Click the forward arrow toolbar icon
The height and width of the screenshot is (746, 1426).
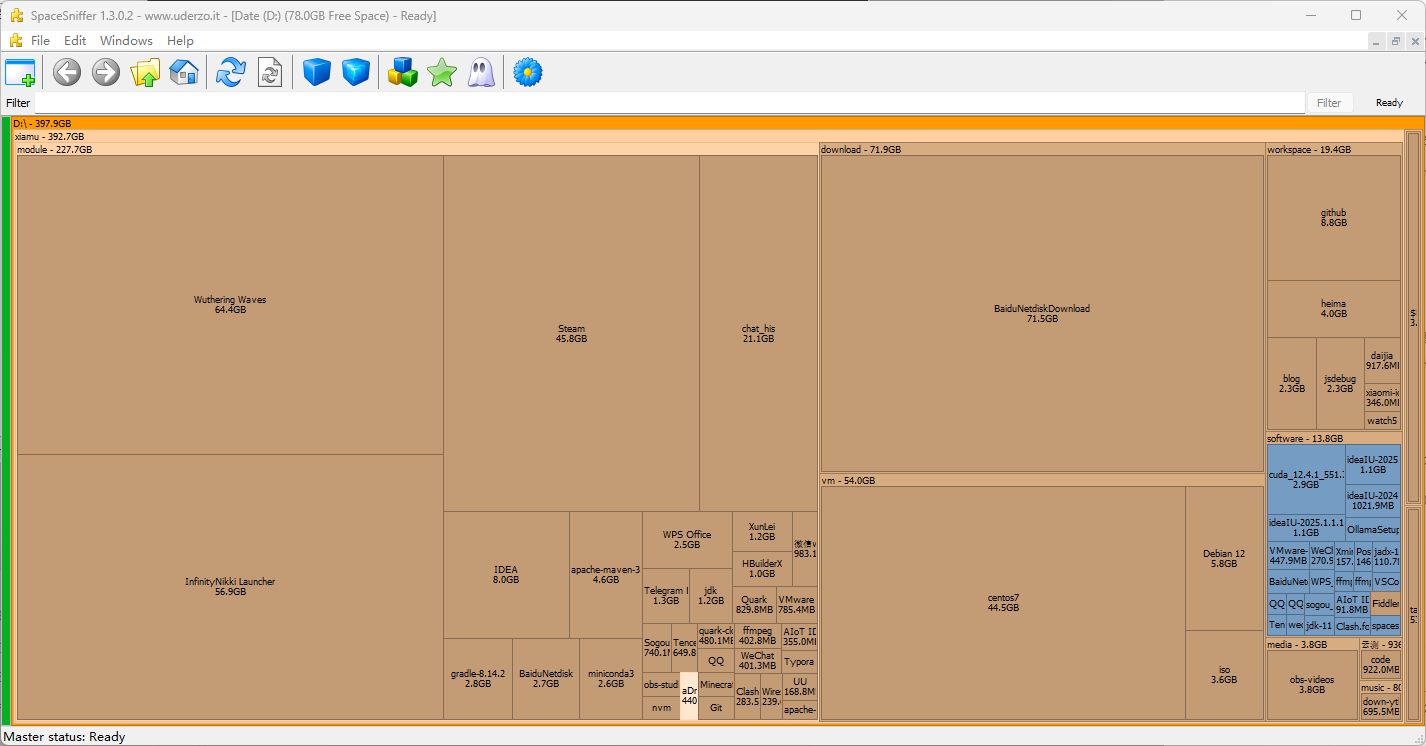coord(106,72)
